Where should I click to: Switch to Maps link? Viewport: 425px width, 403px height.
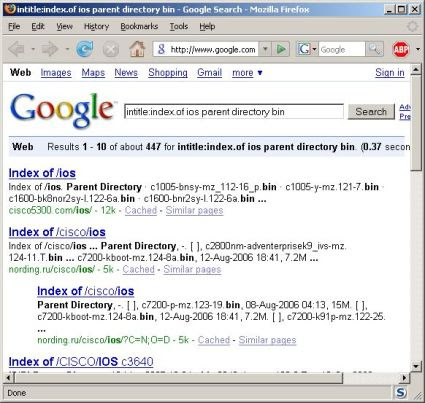tap(93, 73)
